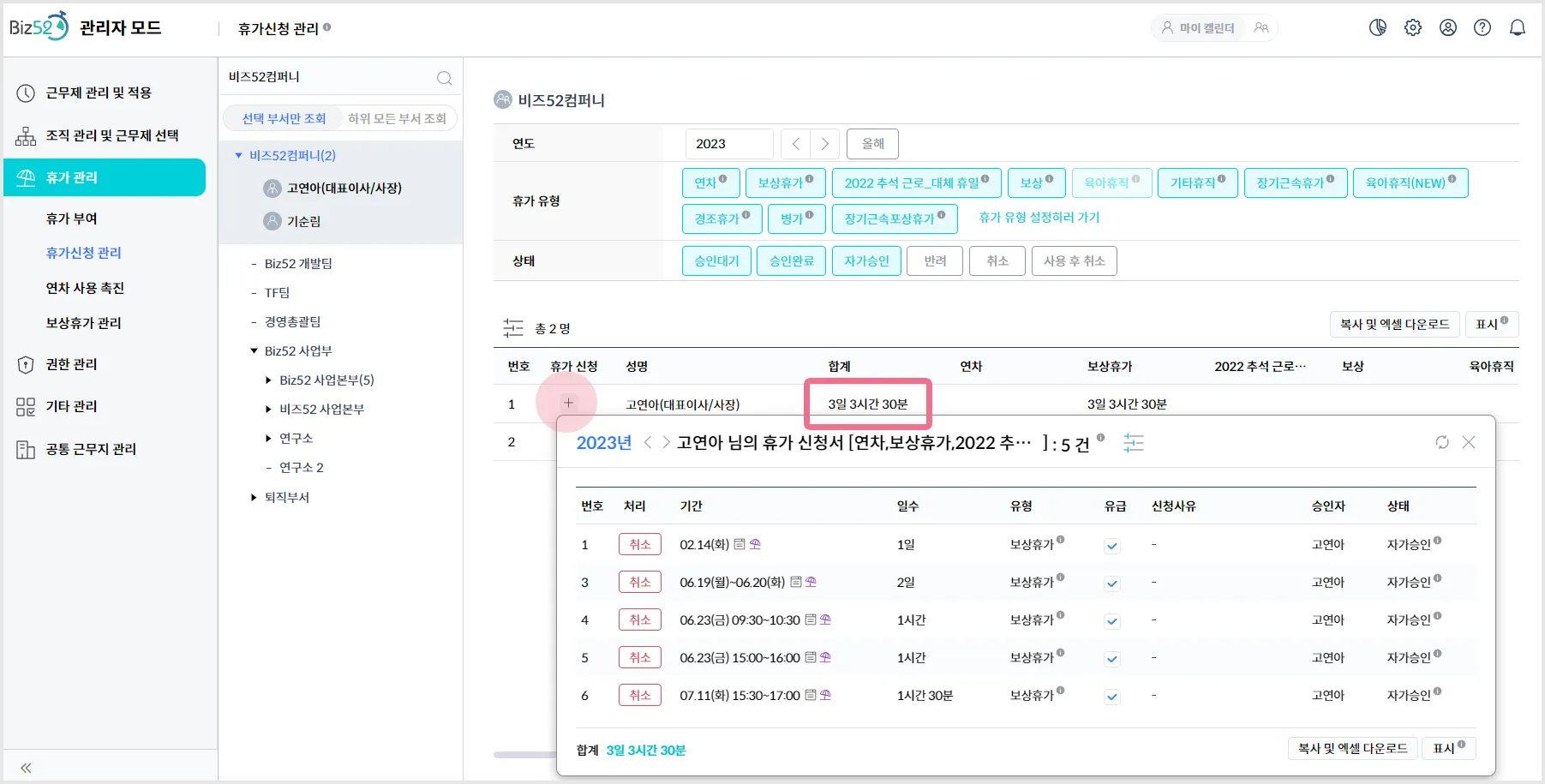The image size is (1545, 784).
Task: Click the info icon next to 휴가신청 관리 title
Action: [327, 27]
